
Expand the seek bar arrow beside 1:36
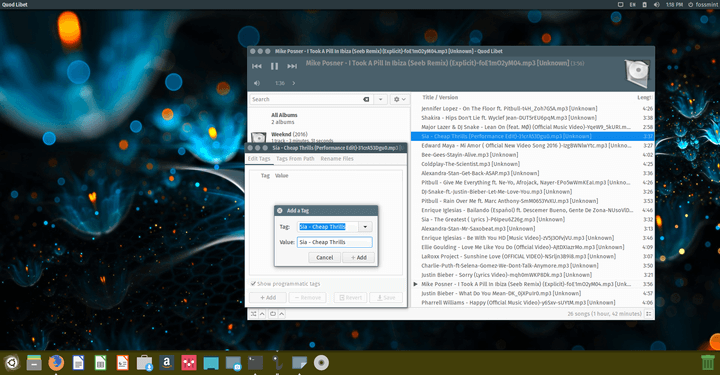coord(294,83)
